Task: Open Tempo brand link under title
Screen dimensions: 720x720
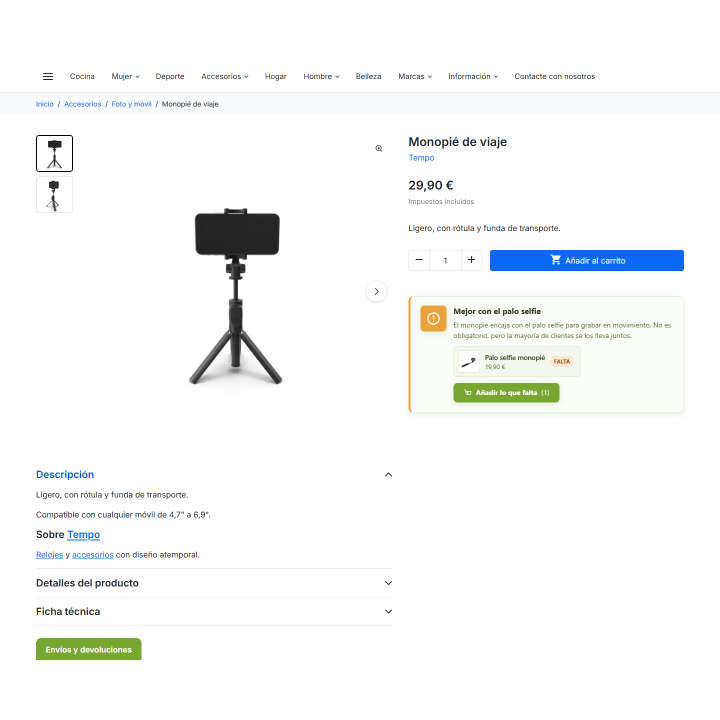Action: (421, 158)
